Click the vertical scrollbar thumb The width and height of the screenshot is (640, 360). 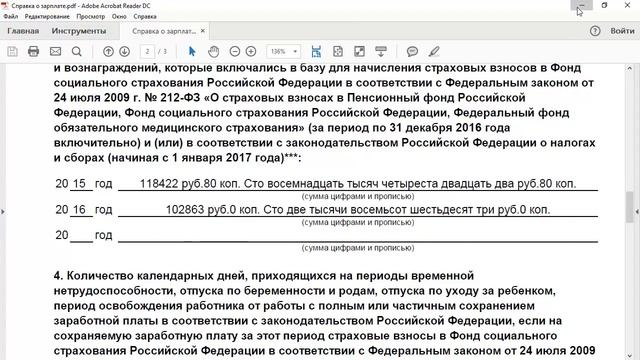pos(629,207)
